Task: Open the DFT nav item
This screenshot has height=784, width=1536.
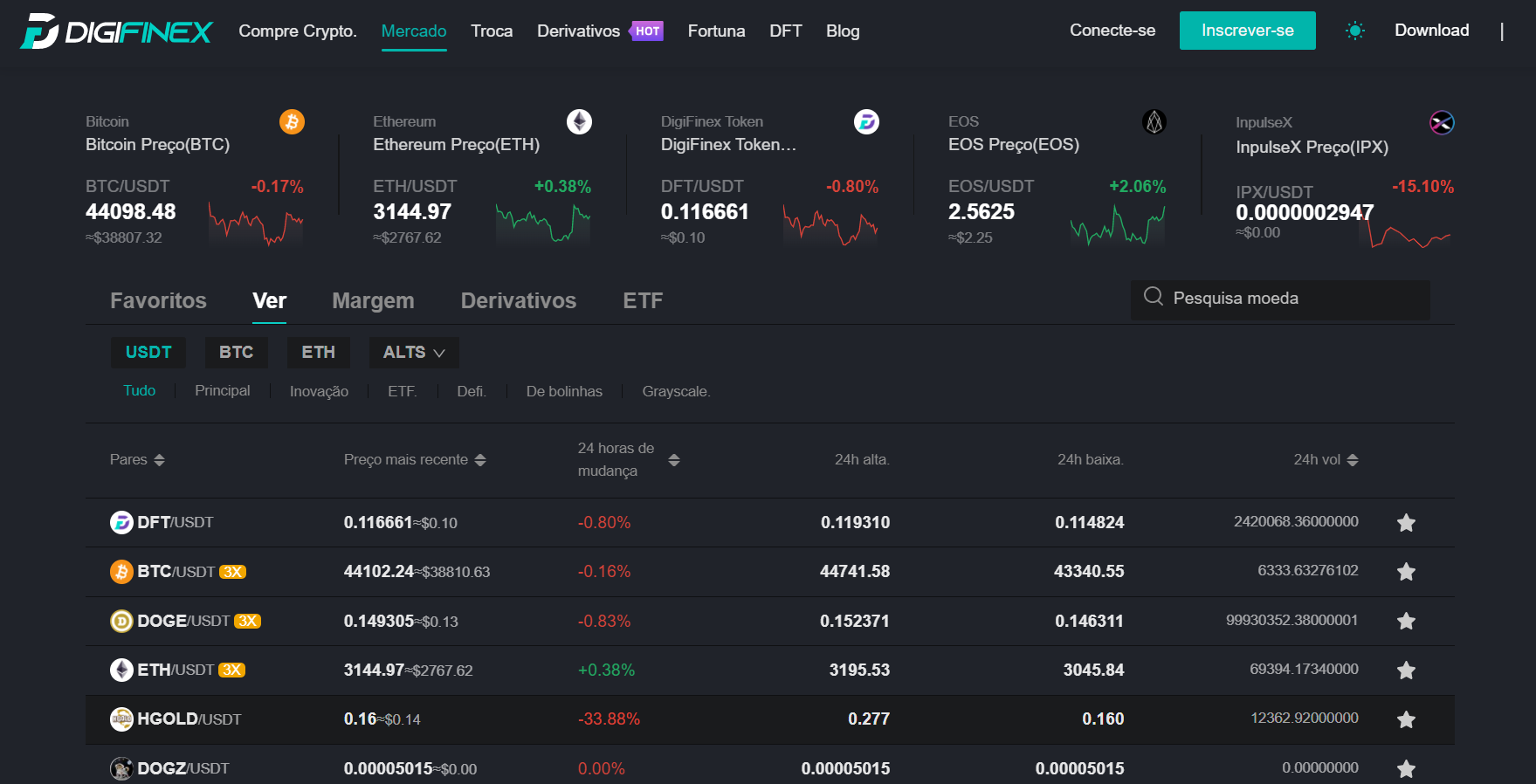Action: click(x=785, y=31)
